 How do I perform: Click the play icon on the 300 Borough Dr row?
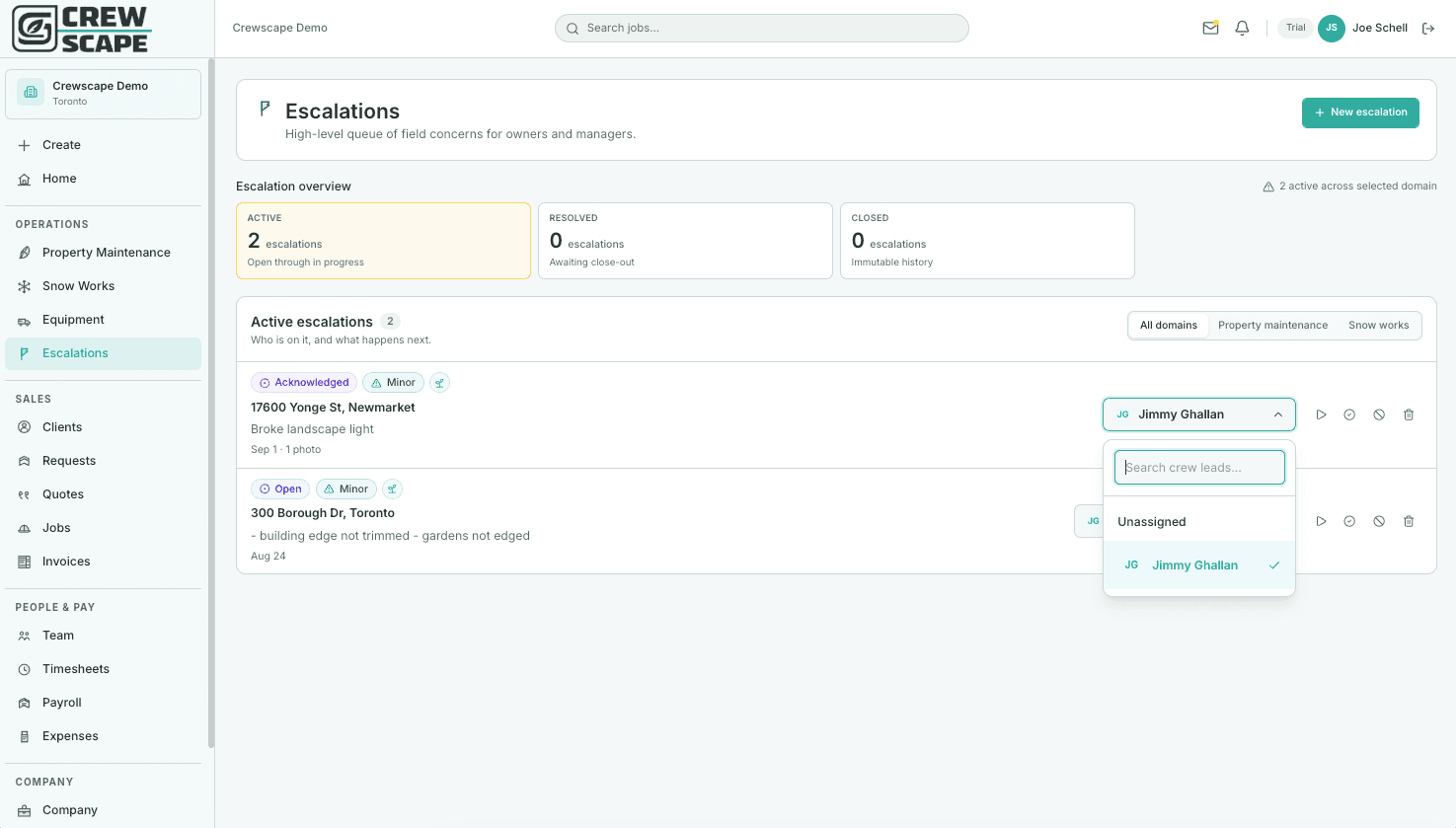1321,521
